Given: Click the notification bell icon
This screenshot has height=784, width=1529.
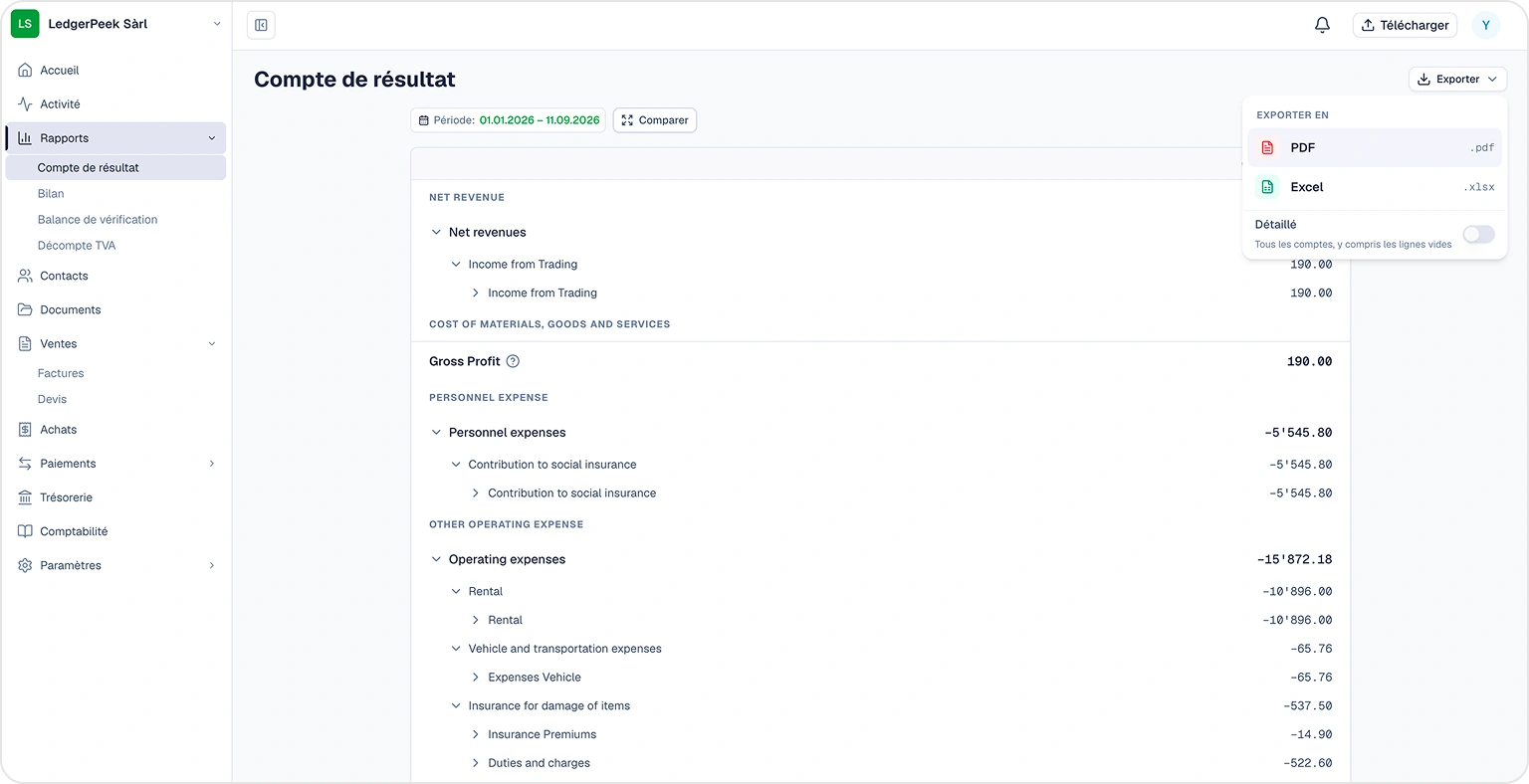Looking at the screenshot, I should pos(1322,25).
